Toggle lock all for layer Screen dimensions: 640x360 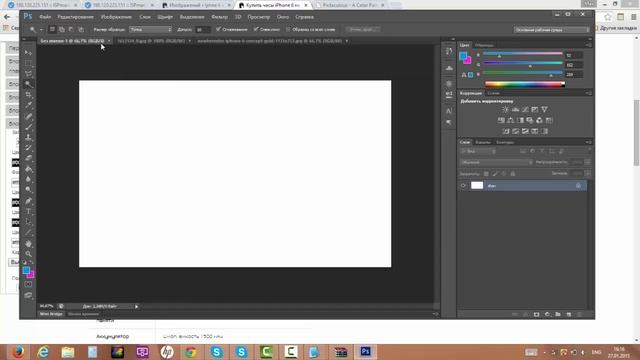point(513,173)
